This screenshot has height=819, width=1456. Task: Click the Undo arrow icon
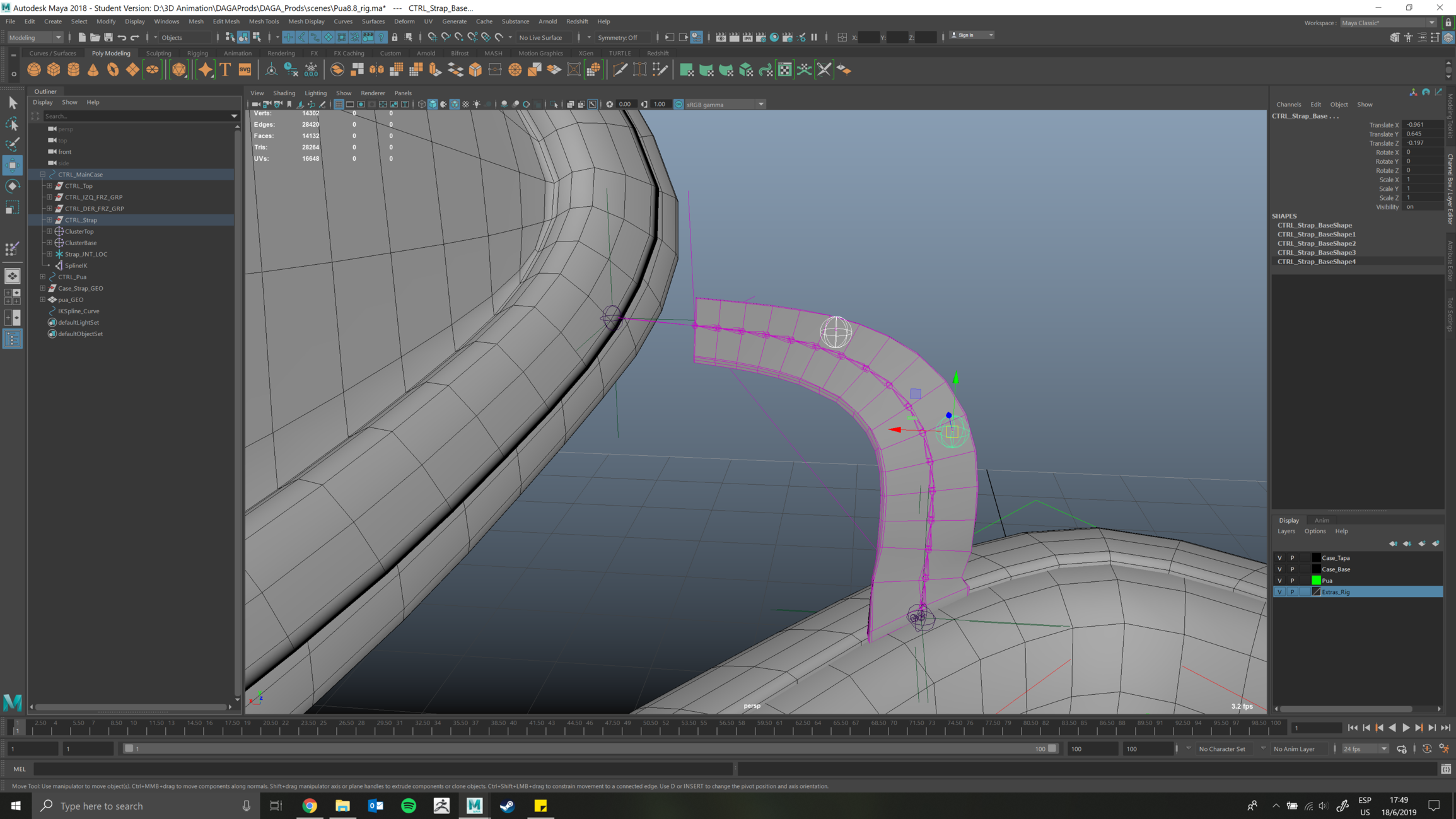122,37
